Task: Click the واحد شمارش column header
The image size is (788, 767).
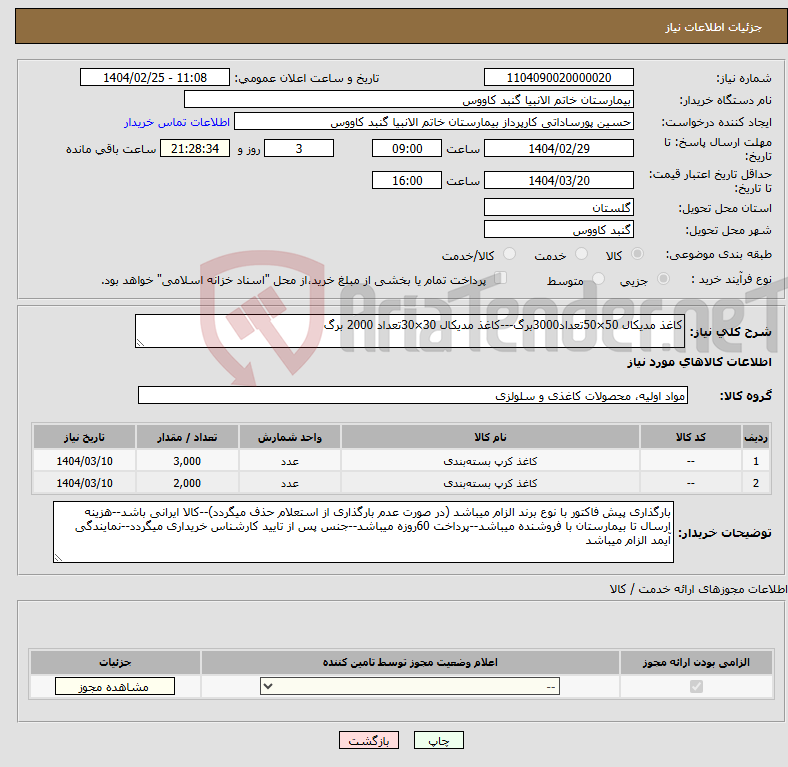Action: tap(290, 437)
